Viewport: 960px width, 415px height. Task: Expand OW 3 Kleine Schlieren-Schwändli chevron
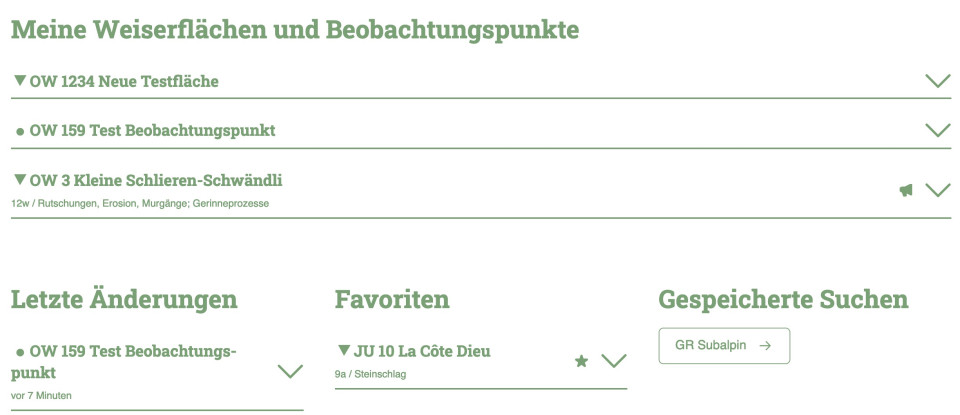(x=937, y=190)
